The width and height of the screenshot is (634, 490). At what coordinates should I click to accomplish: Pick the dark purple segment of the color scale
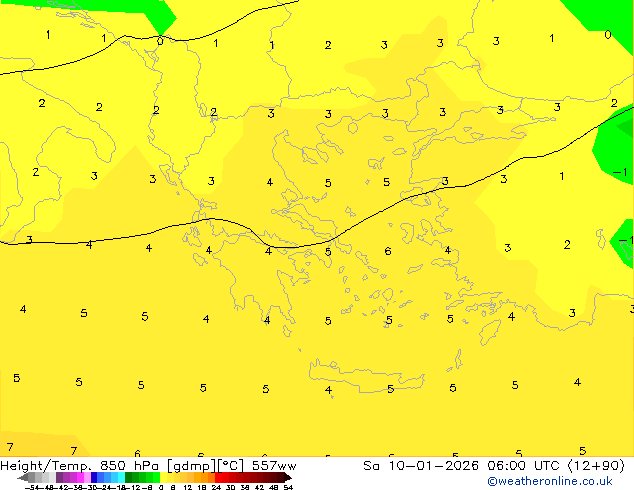(x=59, y=478)
